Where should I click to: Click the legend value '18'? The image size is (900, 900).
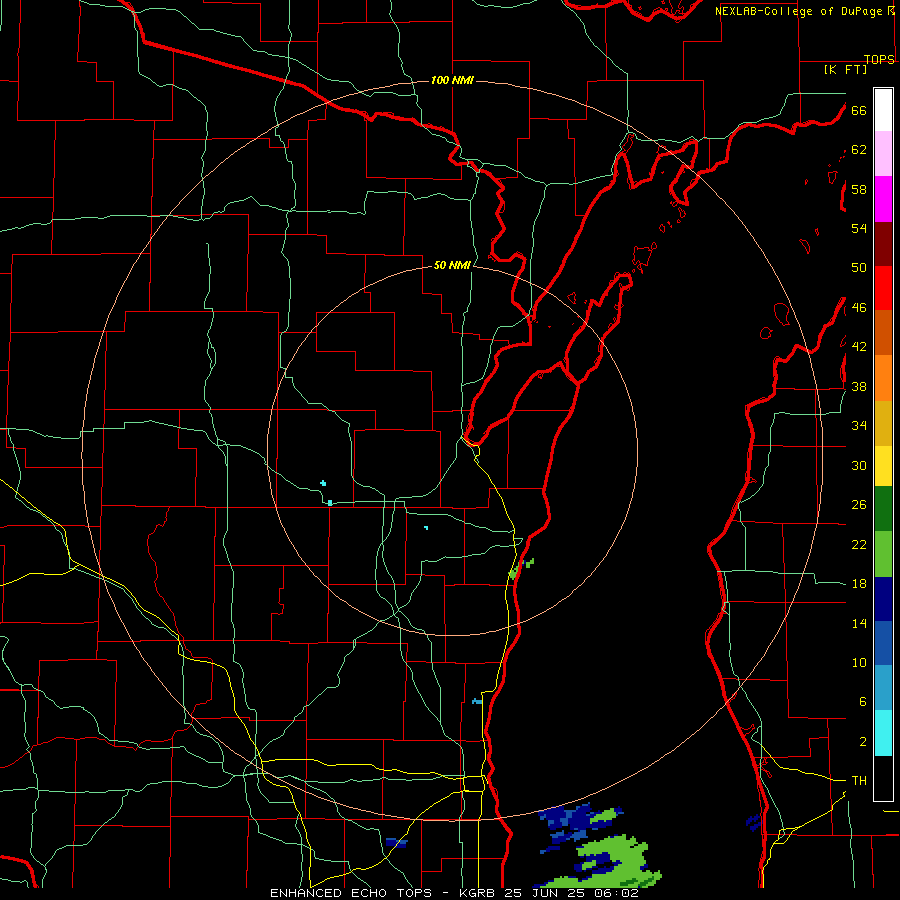859,584
